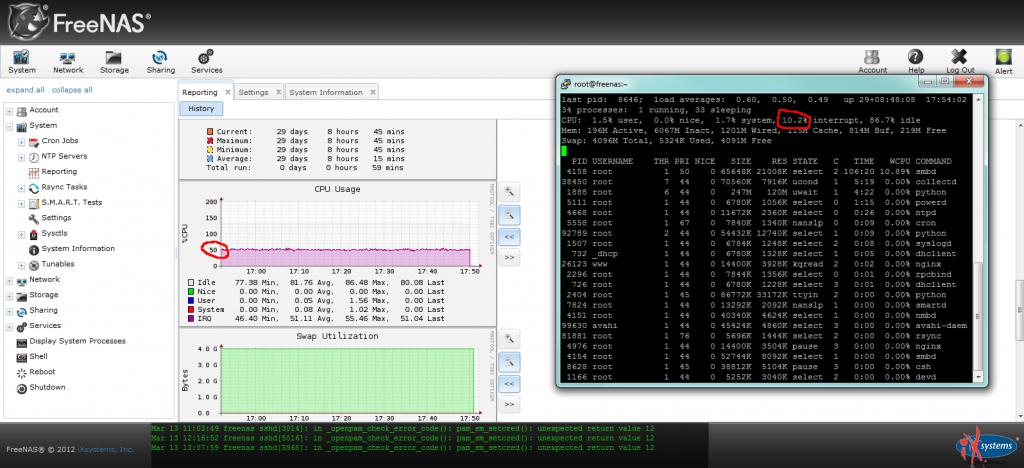The width and height of the screenshot is (1024, 468).
Task: View the Alert indicator icon
Action: click(x=1003, y=61)
